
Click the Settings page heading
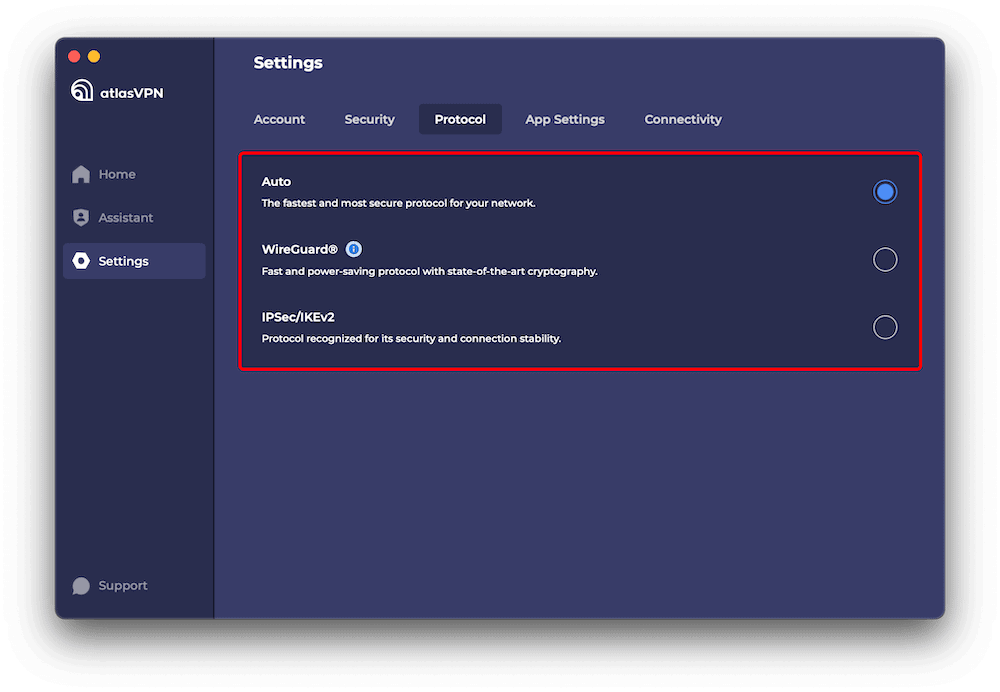[x=288, y=63]
